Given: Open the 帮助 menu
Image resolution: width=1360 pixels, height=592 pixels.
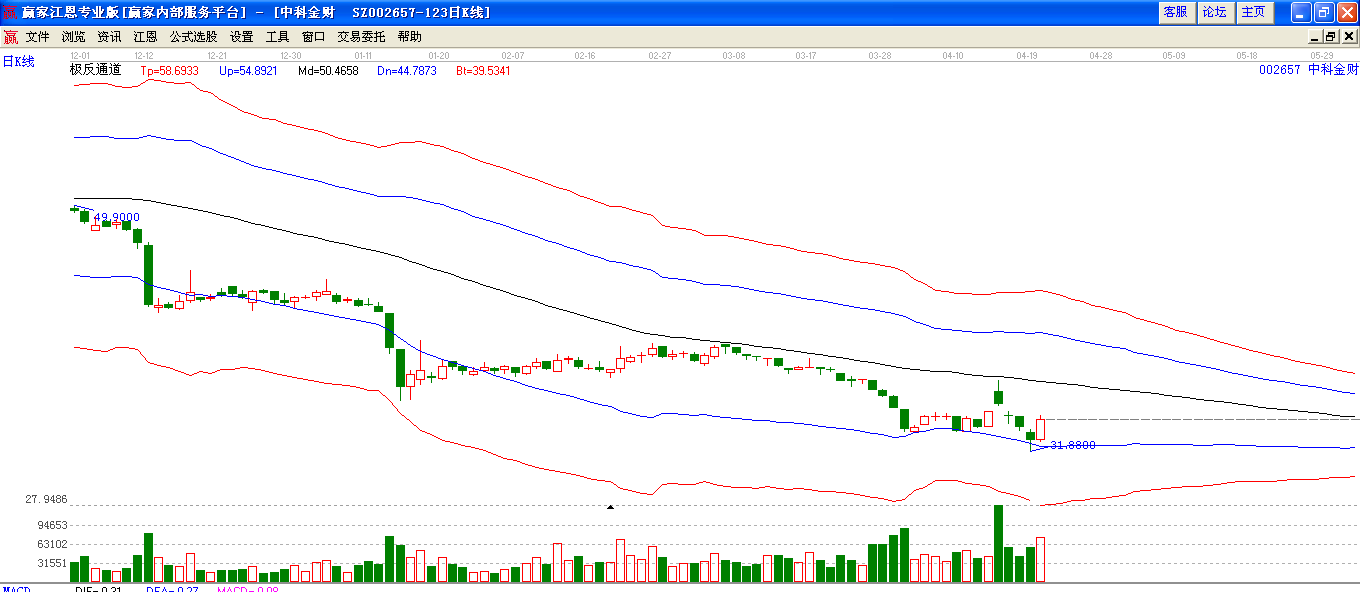Looking at the screenshot, I should [x=409, y=37].
